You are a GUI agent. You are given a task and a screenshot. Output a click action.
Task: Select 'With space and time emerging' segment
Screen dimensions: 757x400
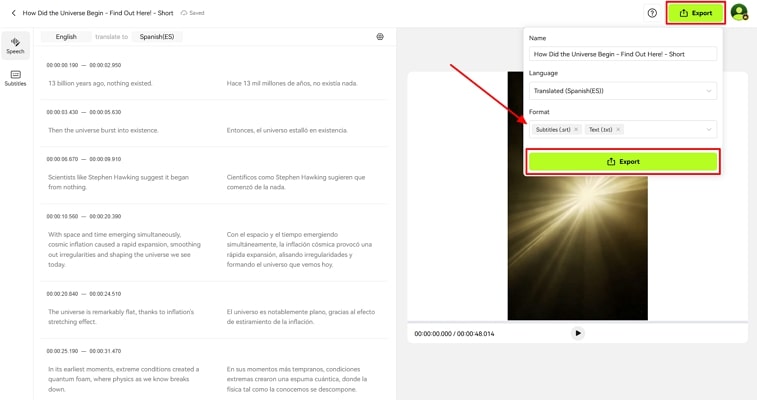(x=124, y=249)
